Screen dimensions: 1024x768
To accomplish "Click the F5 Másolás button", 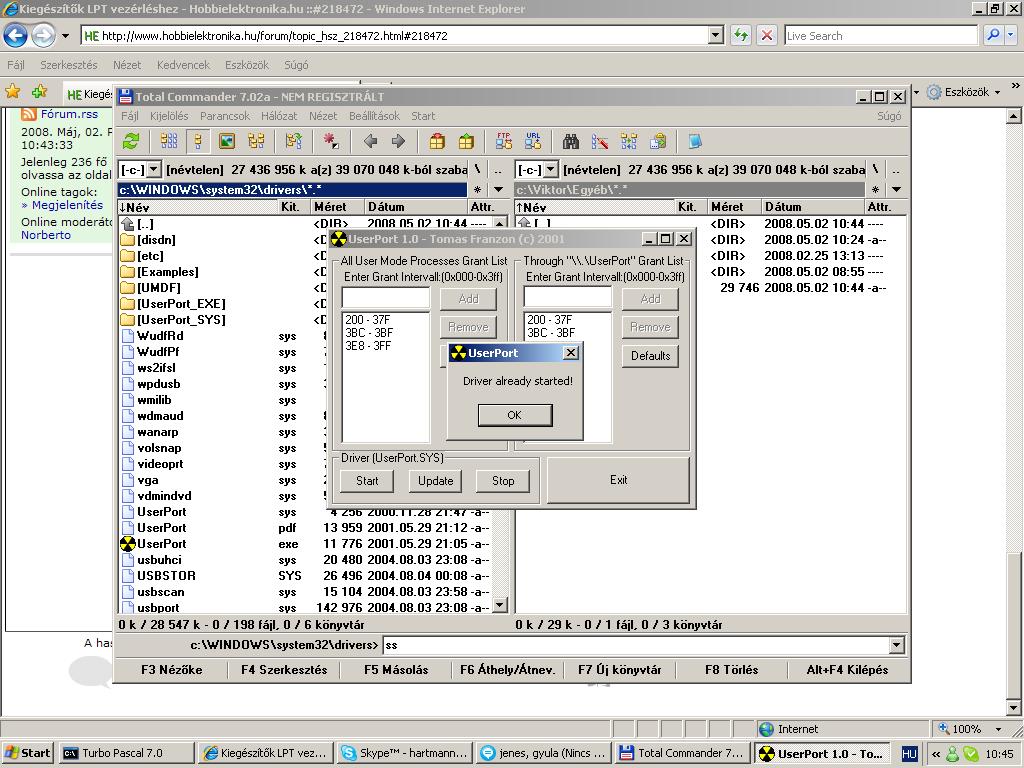I will tap(396, 669).
